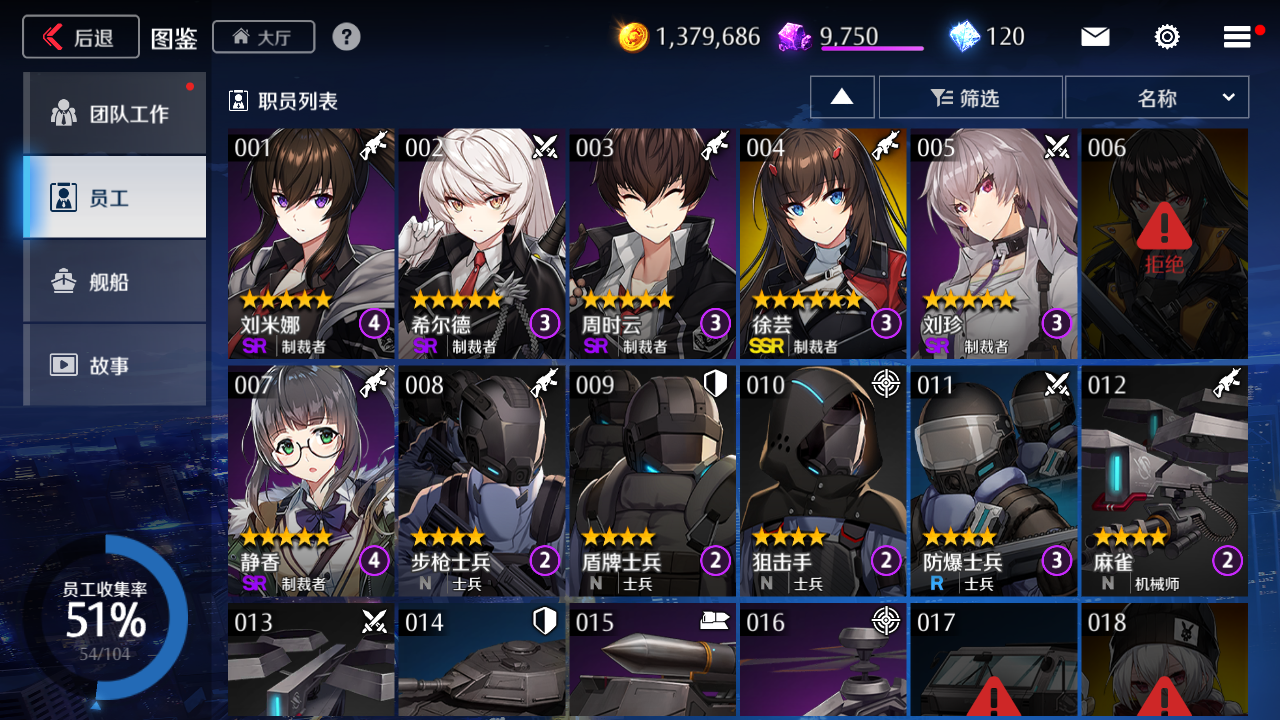Open employee card 徐芸 SSR
Viewport: 1280px width, 720px height.
pos(823,244)
